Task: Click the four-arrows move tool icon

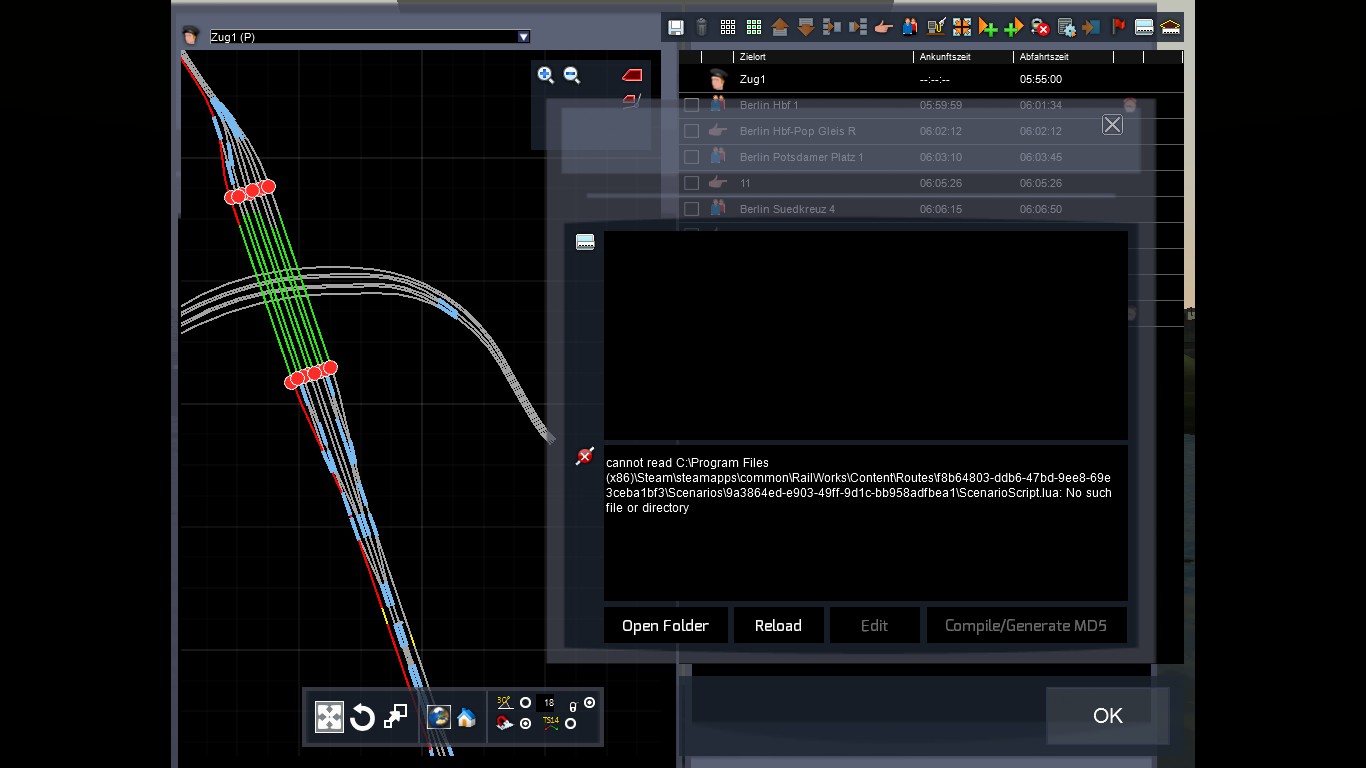Action: (x=329, y=717)
